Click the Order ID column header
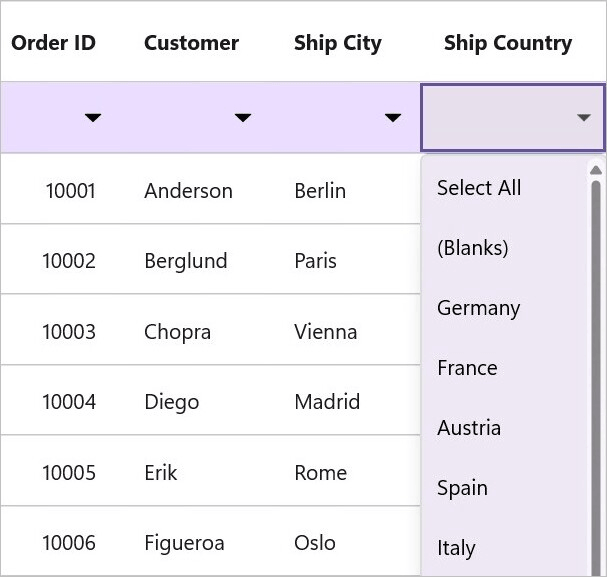The width and height of the screenshot is (607, 577). tap(53, 43)
